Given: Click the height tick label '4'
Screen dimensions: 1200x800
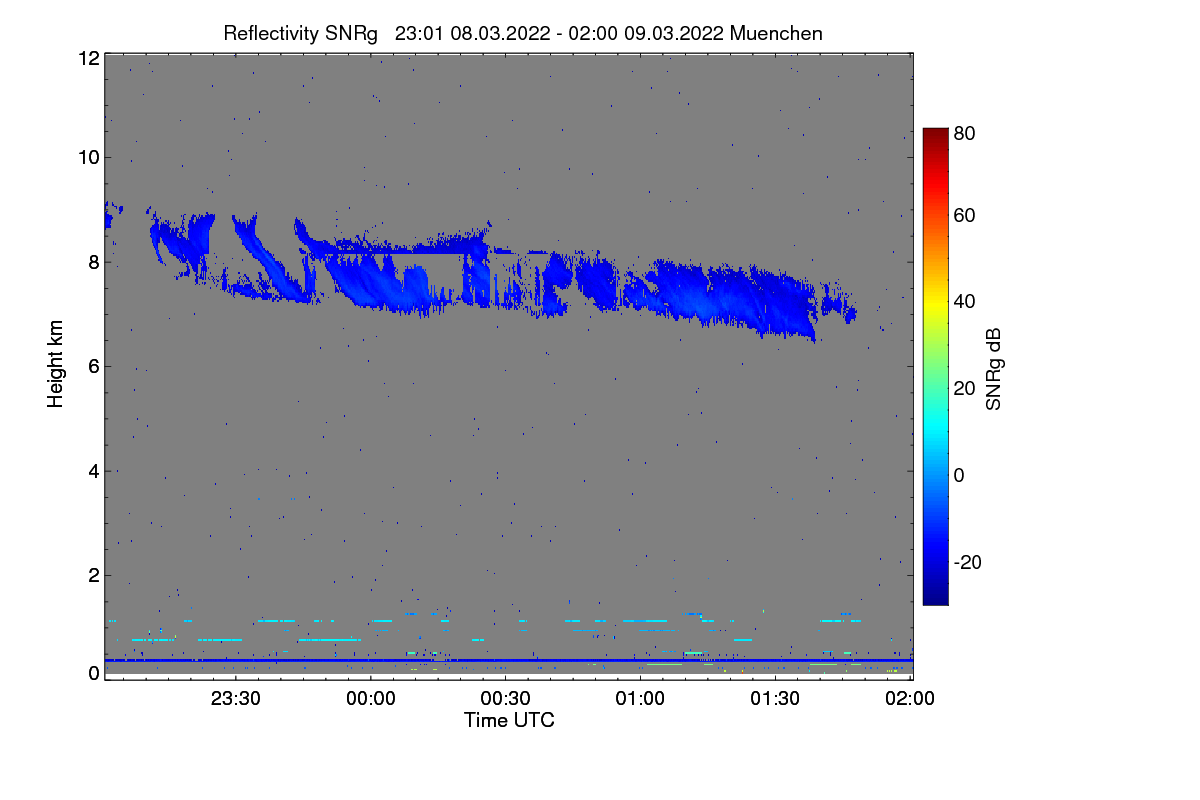Looking at the screenshot, I should tap(93, 470).
